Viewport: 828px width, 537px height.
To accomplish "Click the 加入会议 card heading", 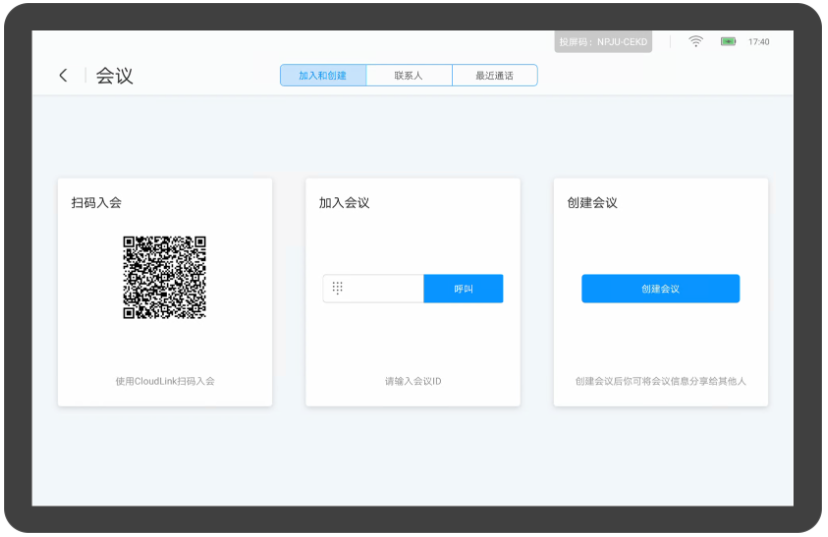I will click(344, 203).
